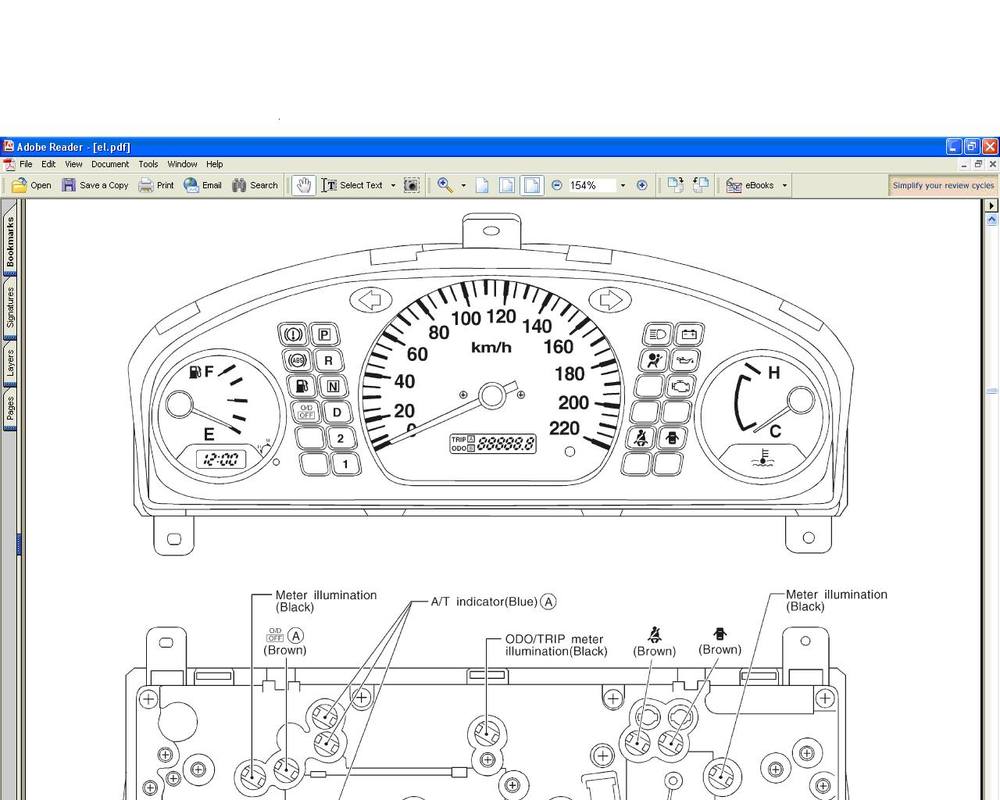
Task: Click the Search binoculars icon
Action: point(239,185)
